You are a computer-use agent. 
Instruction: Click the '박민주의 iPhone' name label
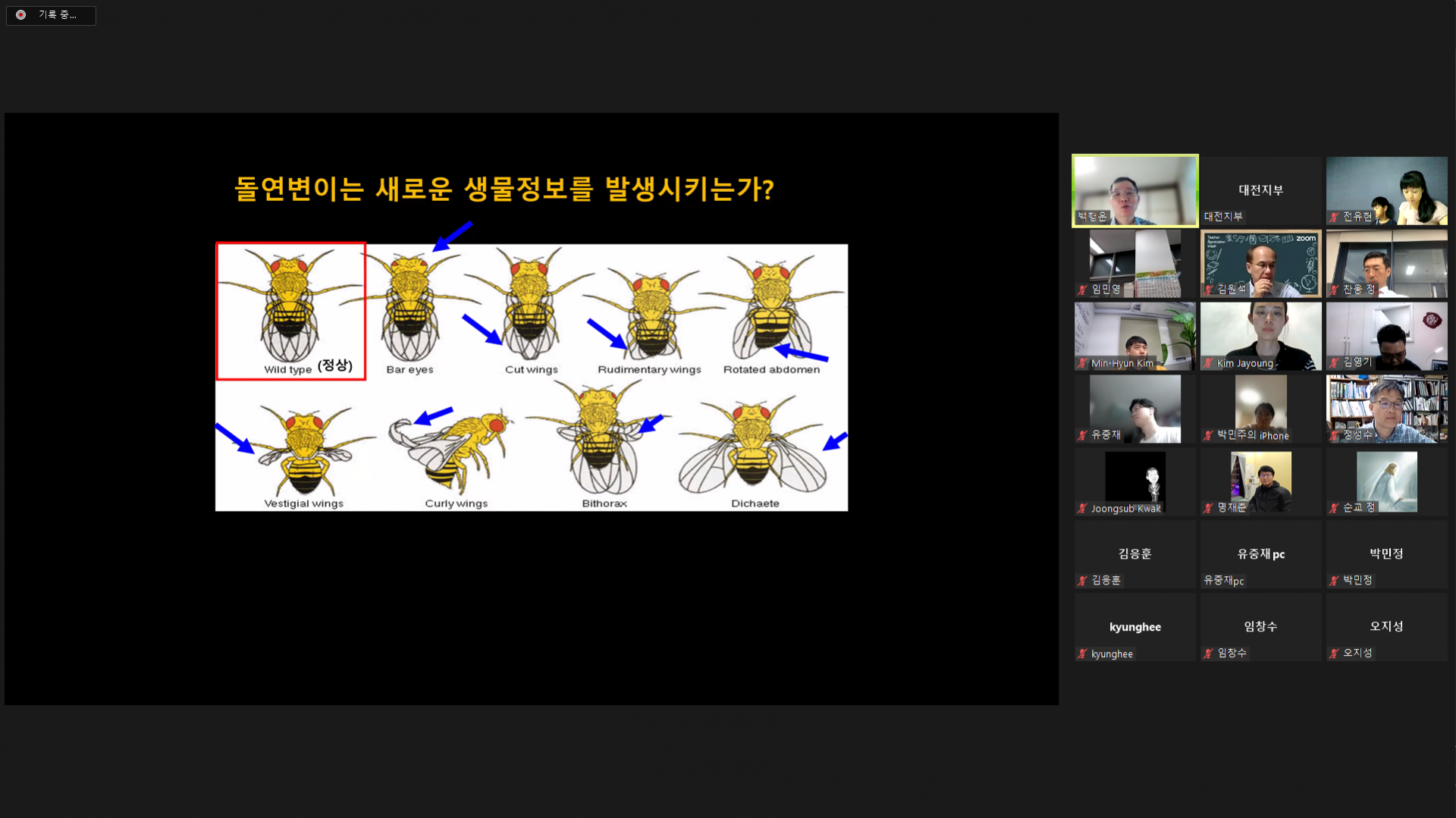pos(1254,435)
